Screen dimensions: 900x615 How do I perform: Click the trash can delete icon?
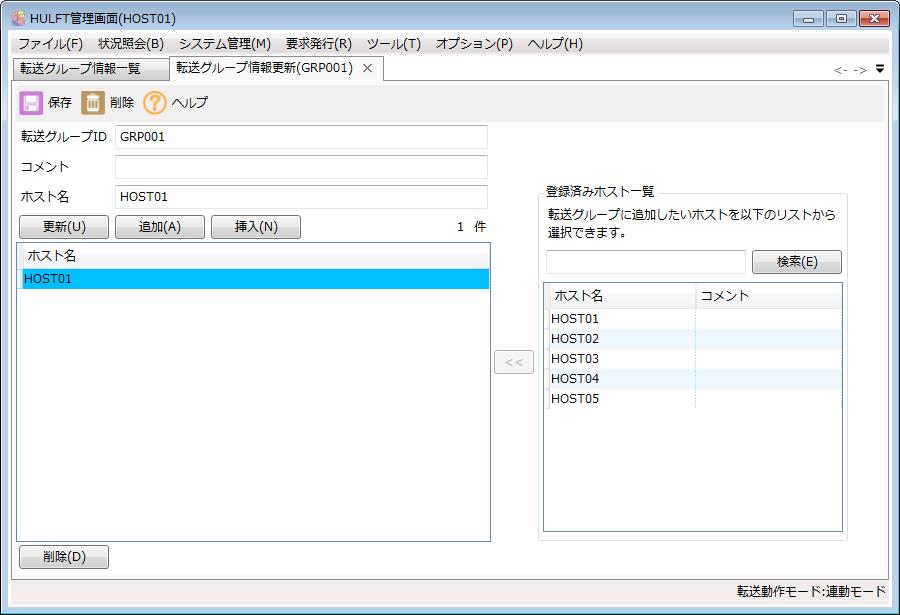pos(92,103)
